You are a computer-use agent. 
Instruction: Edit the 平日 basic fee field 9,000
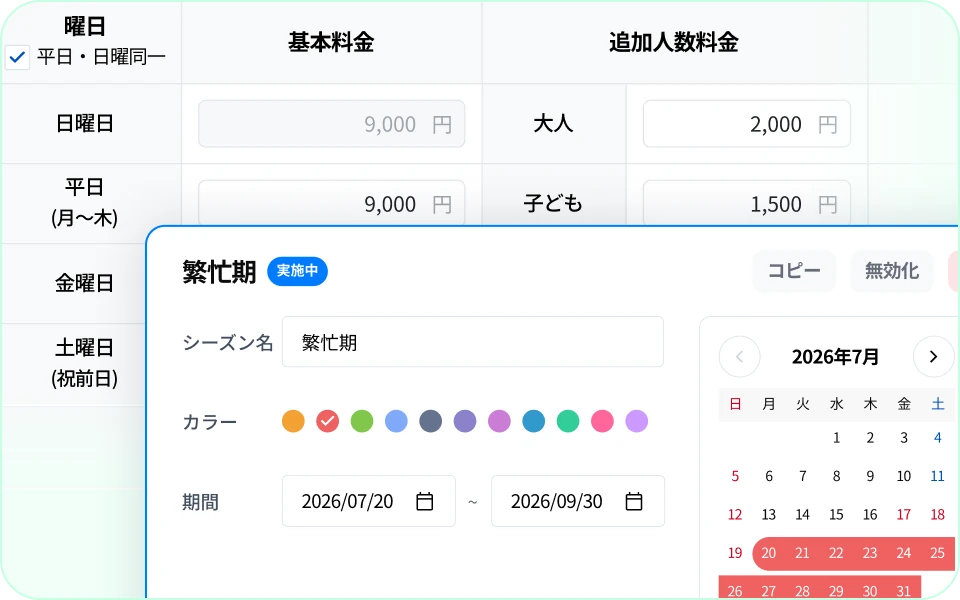tap(331, 203)
